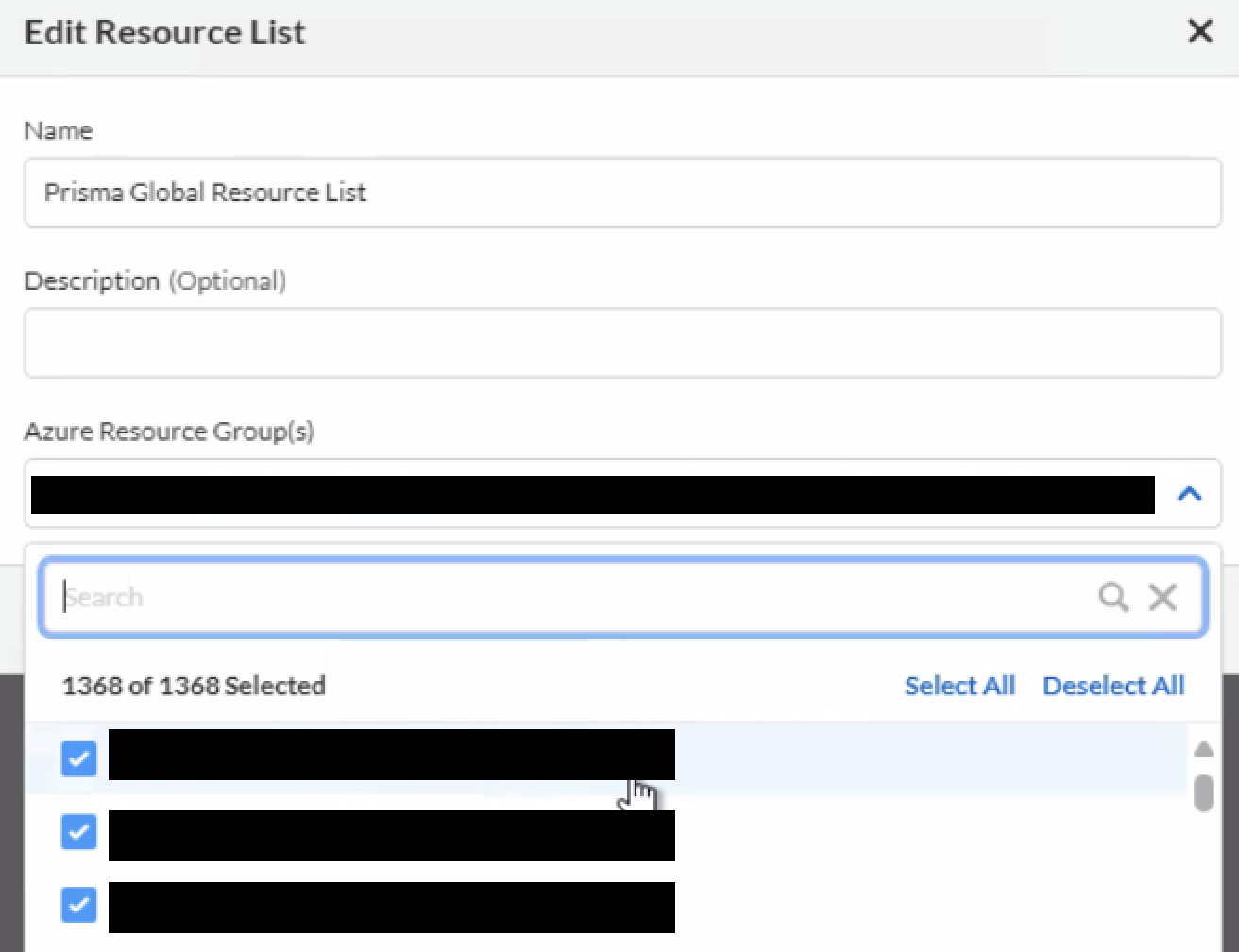The image size is (1239, 952).
Task: Select the third redacted resource group row
Action: pyautogui.click(x=391, y=908)
